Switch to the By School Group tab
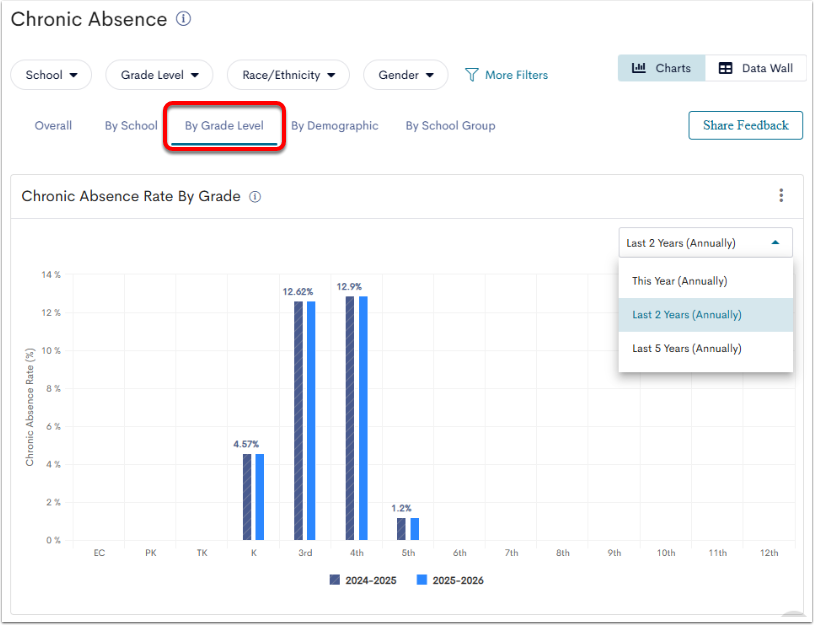 click(x=450, y=126)
